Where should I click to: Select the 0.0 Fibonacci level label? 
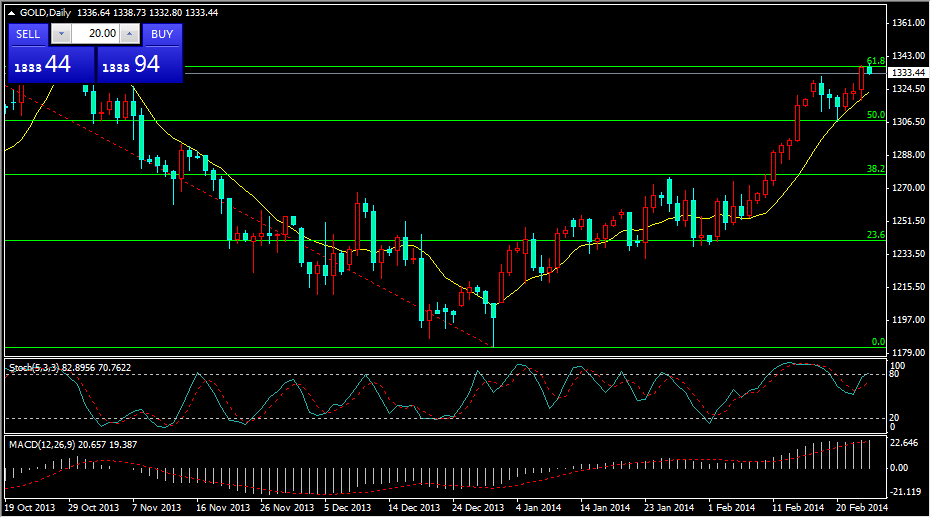878,342
